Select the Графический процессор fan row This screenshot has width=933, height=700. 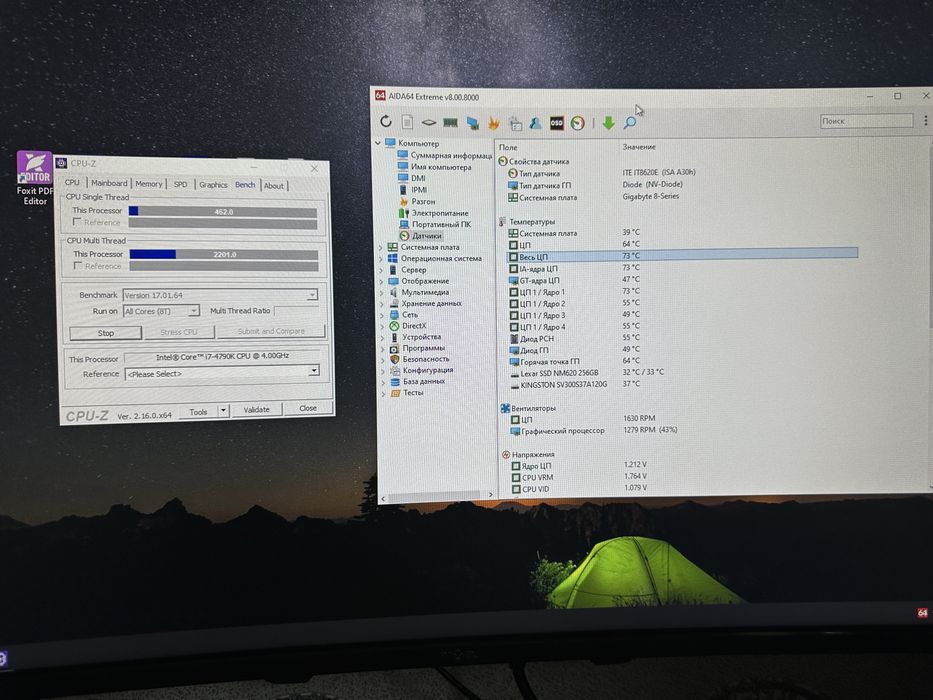[682, 430]
